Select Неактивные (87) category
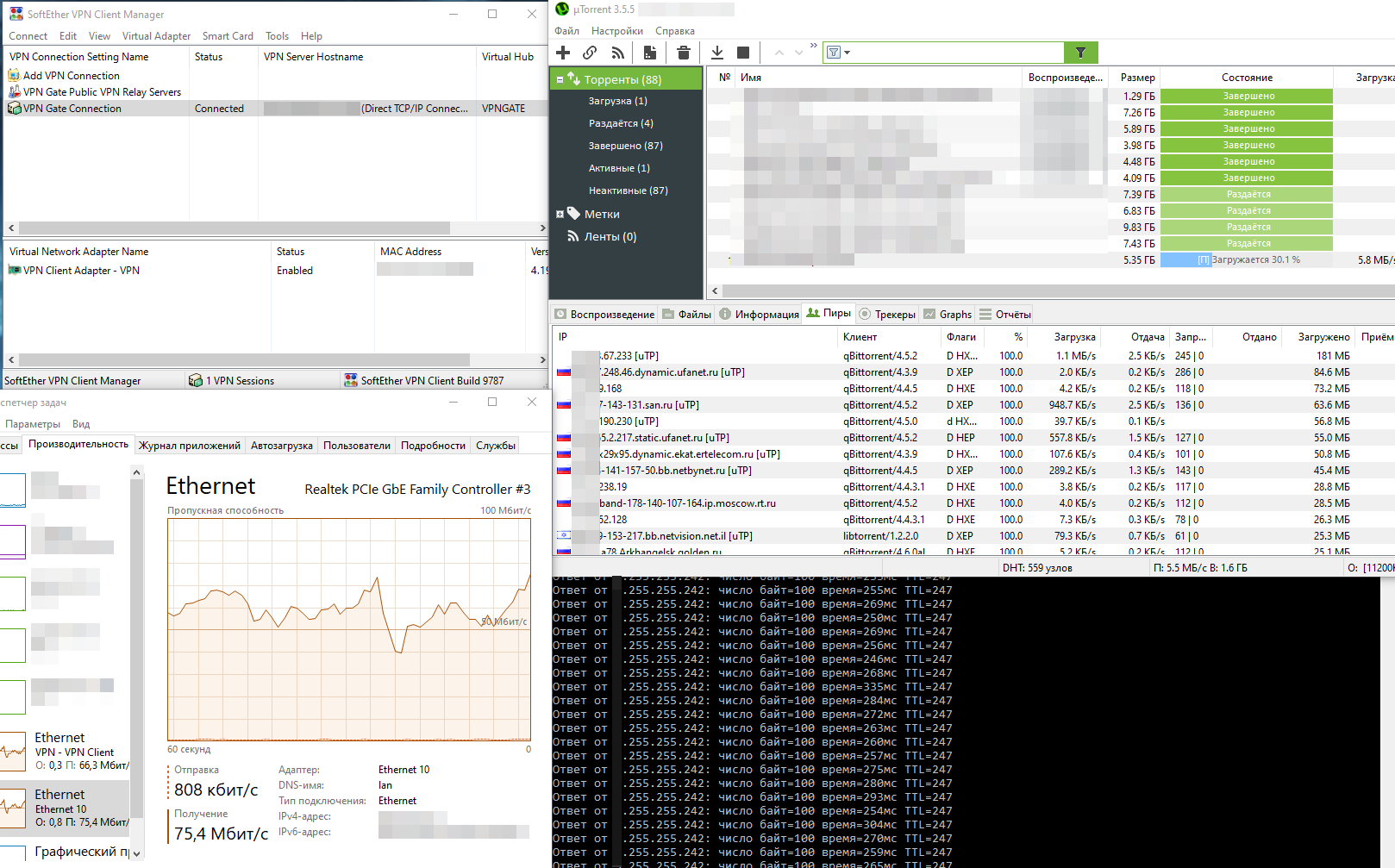Screen dimensions: 1395x868 (x=629, y=190)
